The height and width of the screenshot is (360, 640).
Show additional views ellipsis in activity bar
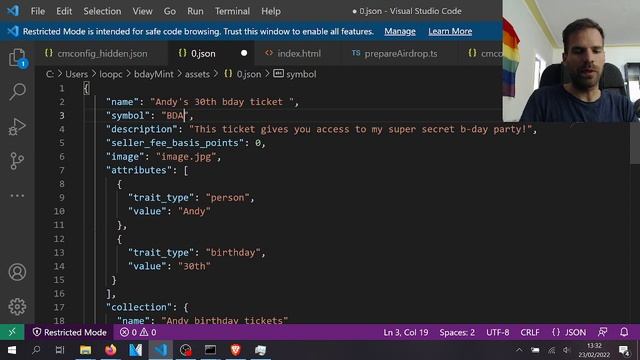(17, 196)
